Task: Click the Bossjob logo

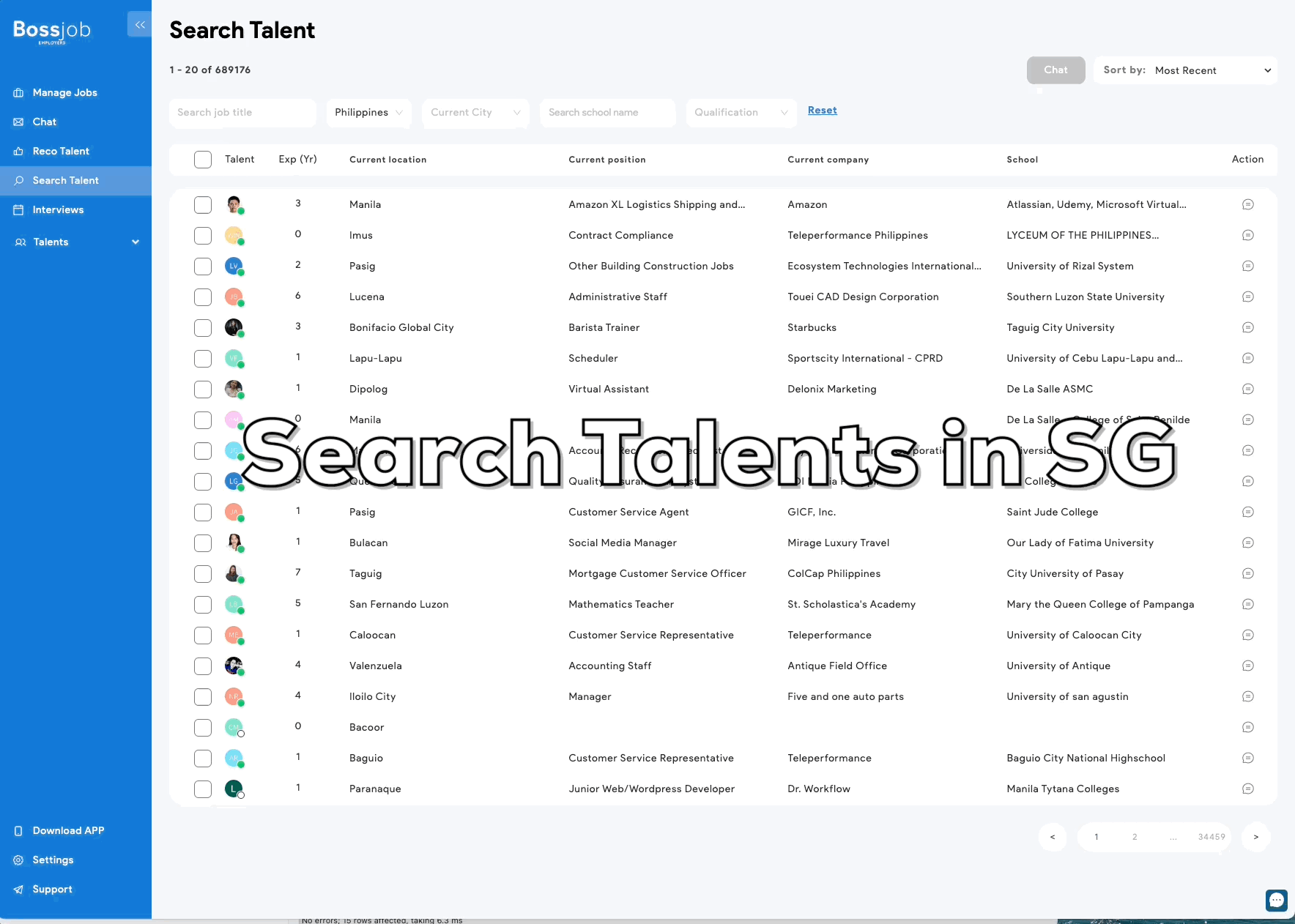Action: 52,31
